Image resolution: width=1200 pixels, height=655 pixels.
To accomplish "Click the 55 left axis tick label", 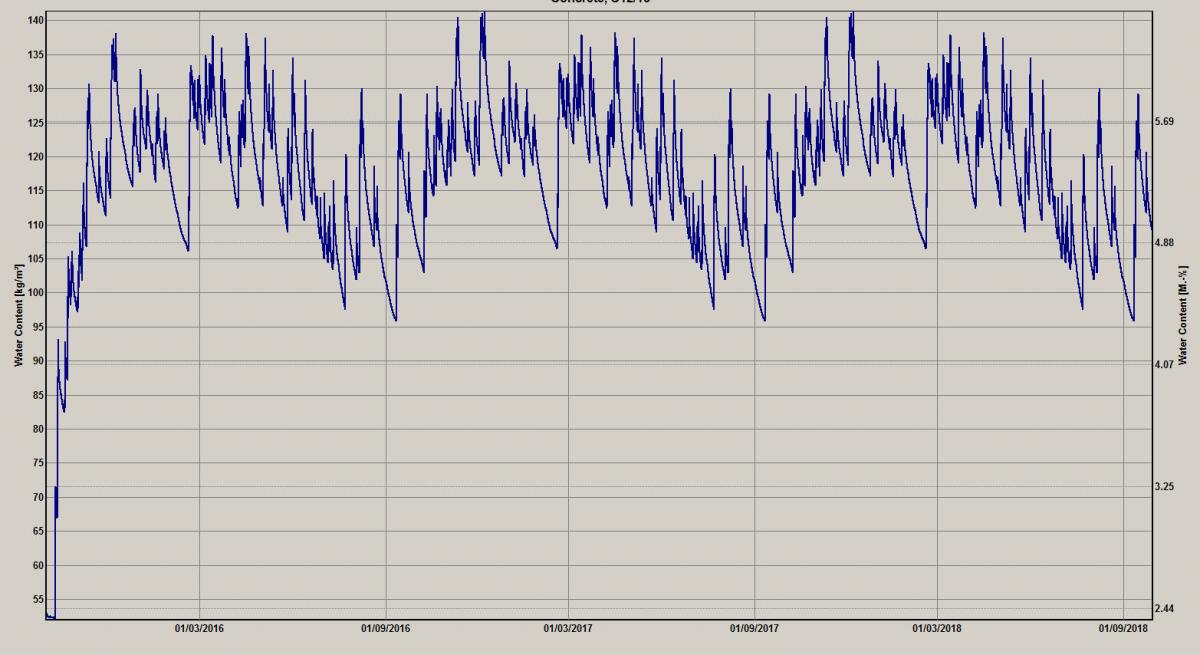I will click(38, 599).
